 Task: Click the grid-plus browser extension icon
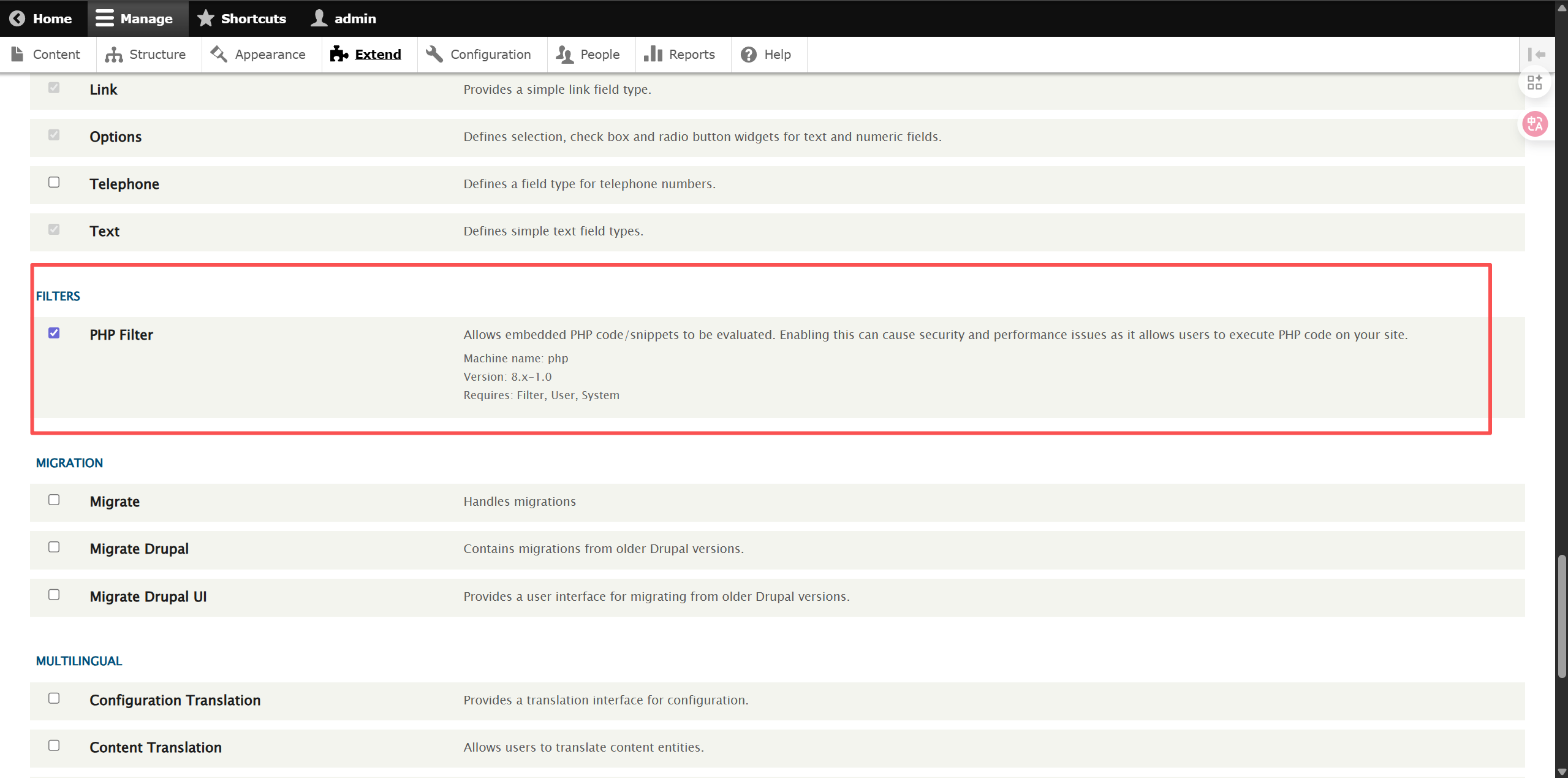click(1535, 82)
